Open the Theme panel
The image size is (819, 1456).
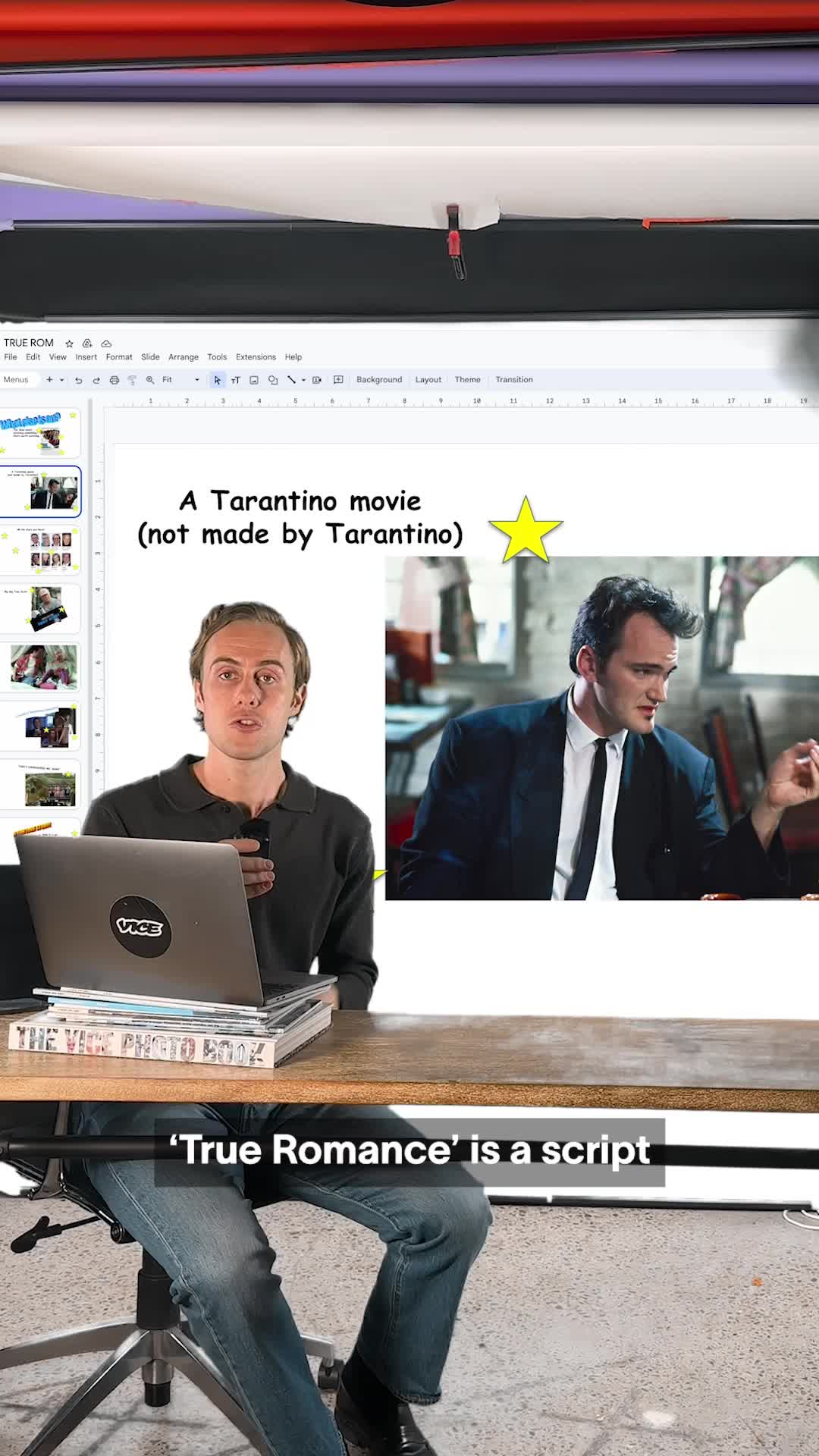[468, 380]
